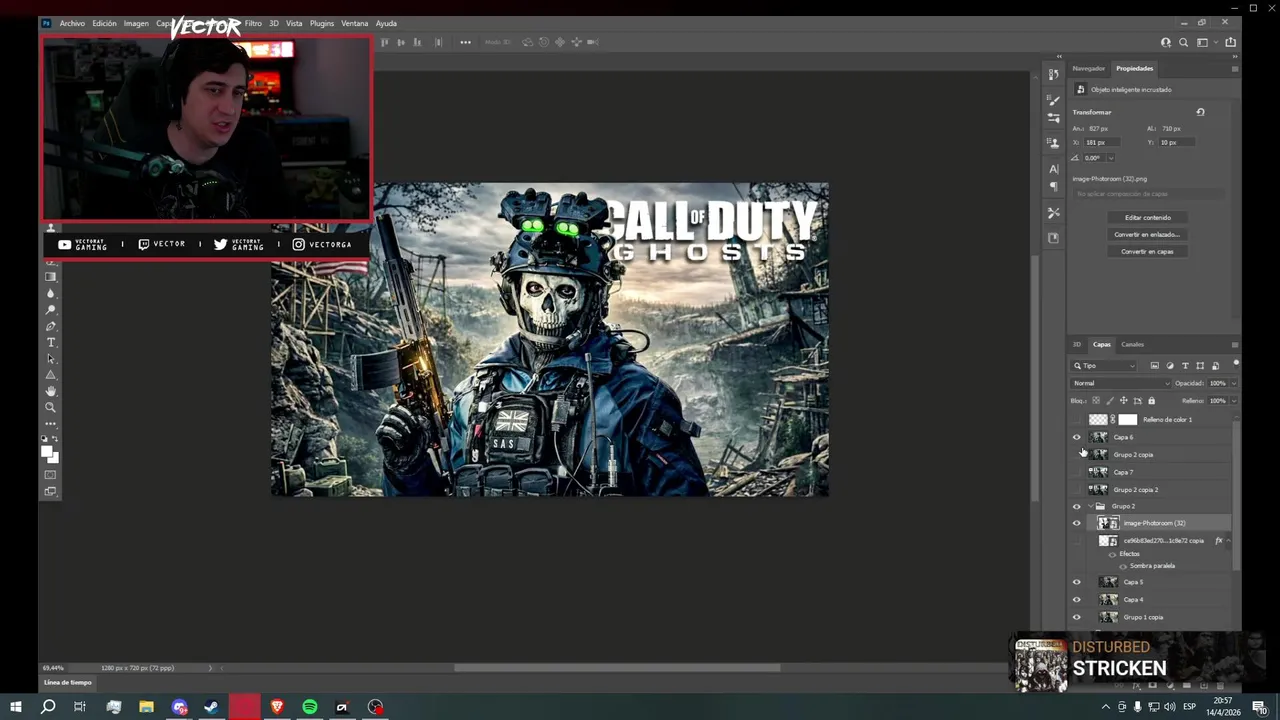
Task: Reset transform in Properties panel
Action: pos(1200,112)
